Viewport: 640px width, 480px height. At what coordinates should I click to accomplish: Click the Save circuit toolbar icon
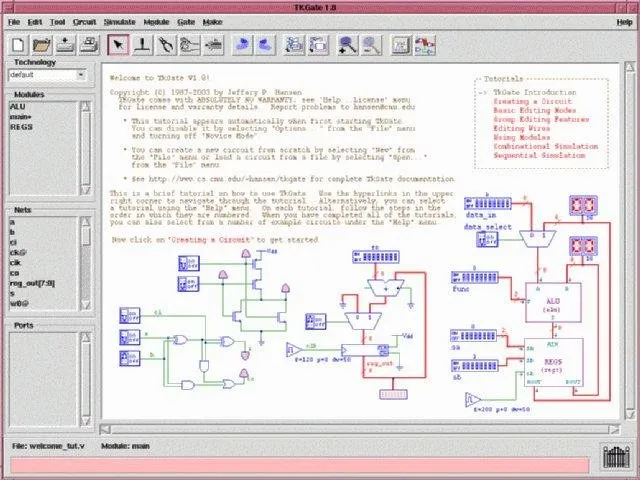[x=66, y=44]
